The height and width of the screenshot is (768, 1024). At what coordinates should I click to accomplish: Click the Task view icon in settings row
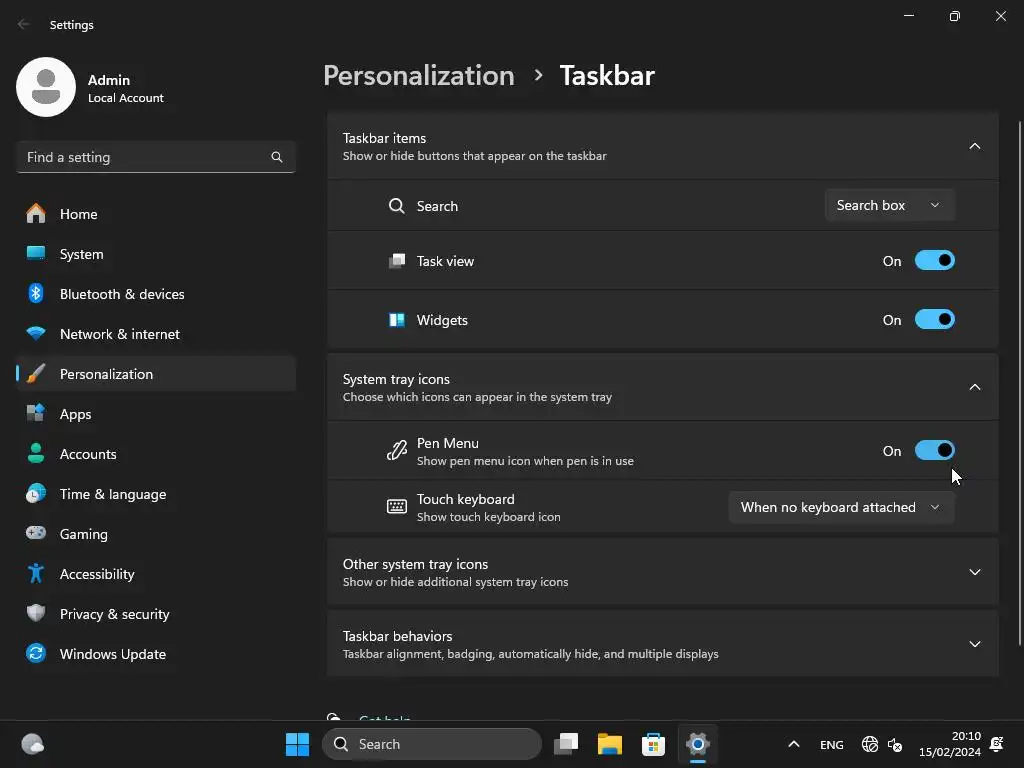pyautogui.click(x=396, y=261)
